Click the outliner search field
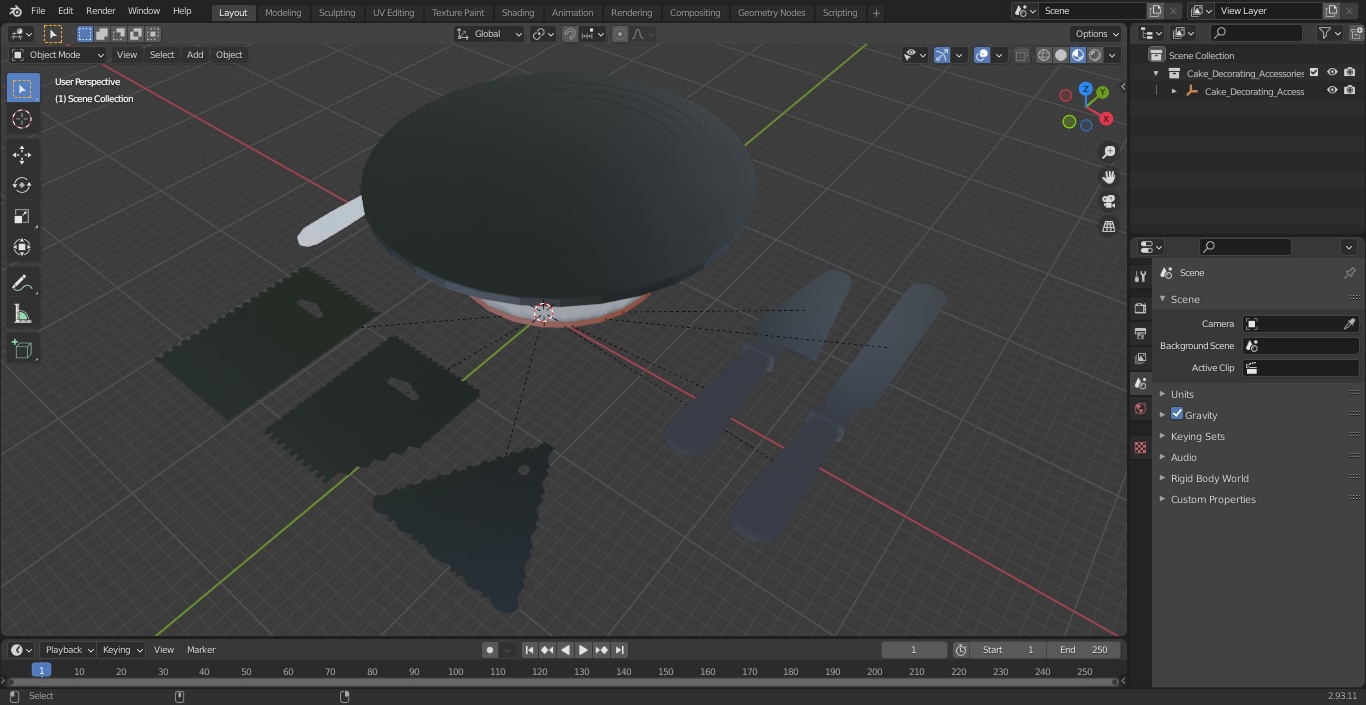The height and width of the screenshot is (705, 1366). pos(1255,33)
